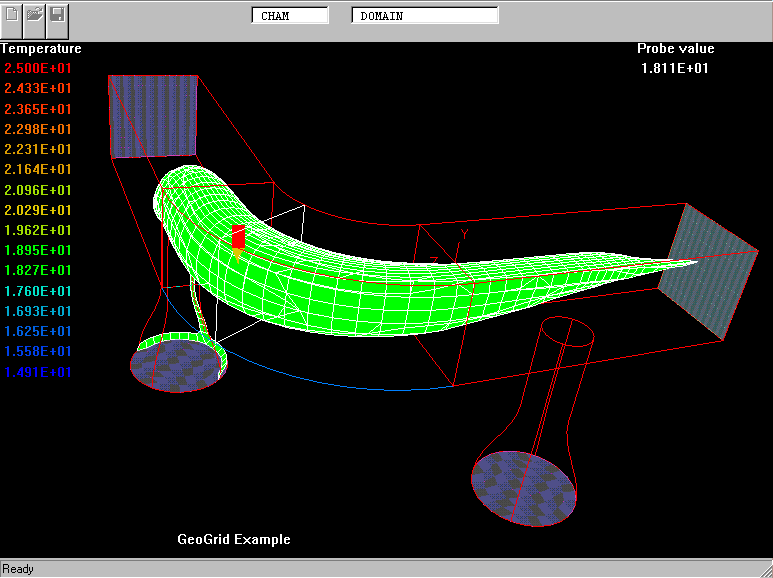Click the New file toolbar icon
The width and height of the screenshot is (773, 578).
tap(13, 15)
